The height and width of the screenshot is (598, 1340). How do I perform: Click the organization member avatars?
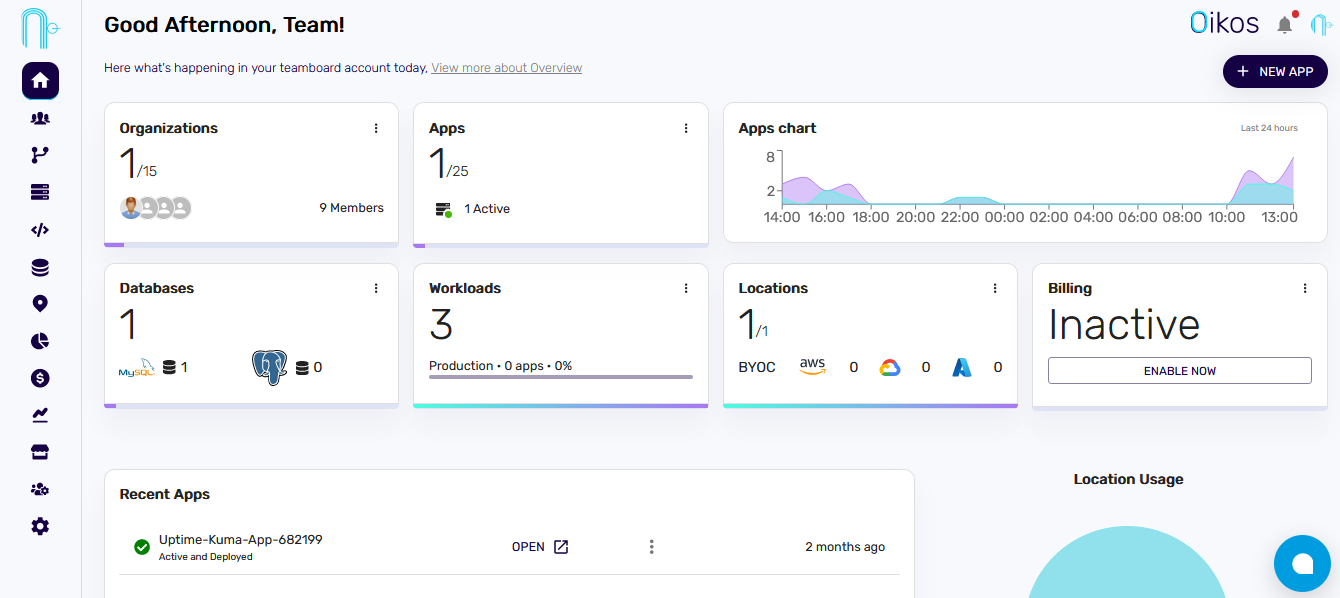coord(155,208)
